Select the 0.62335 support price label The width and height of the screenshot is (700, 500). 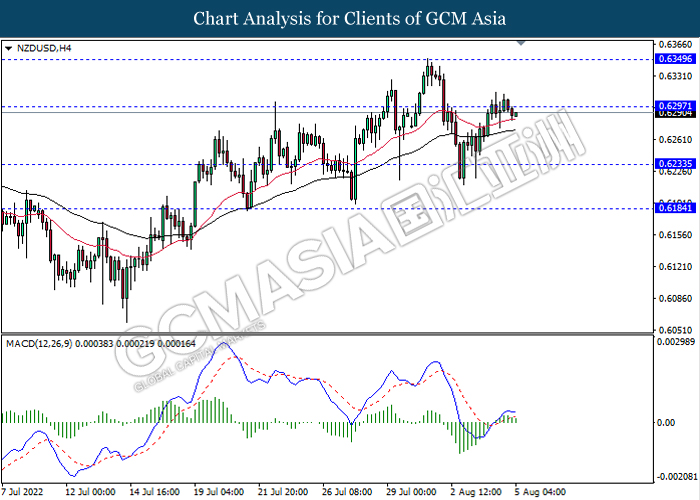[675, 164]
